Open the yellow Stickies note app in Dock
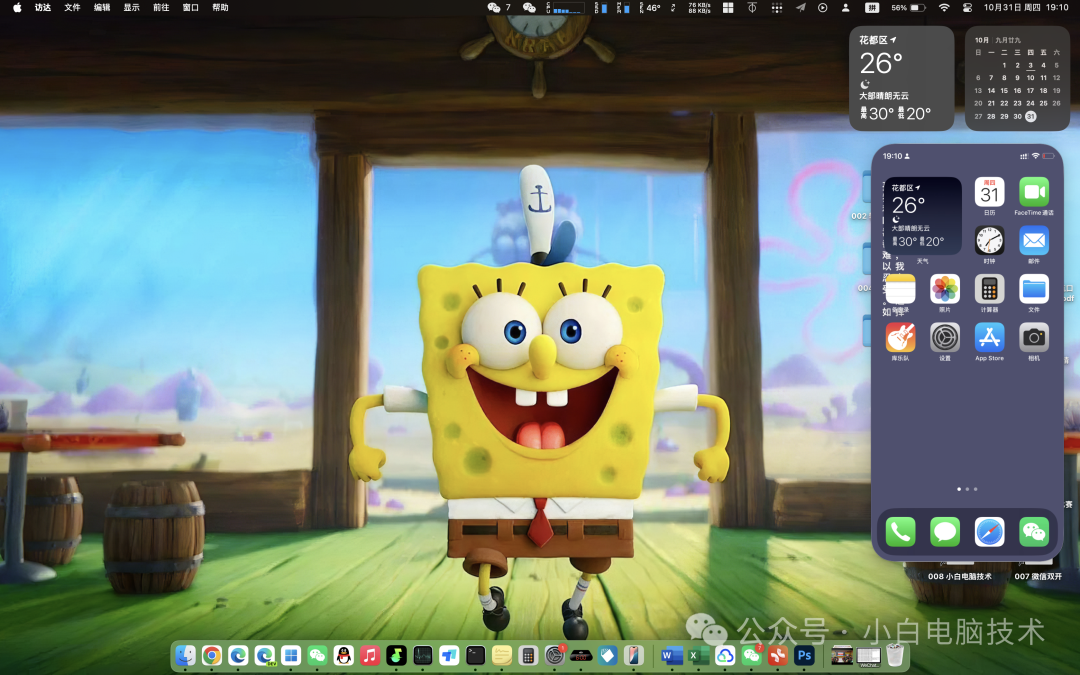Screen dimensions: 1080x675 (x=501, y=655)
